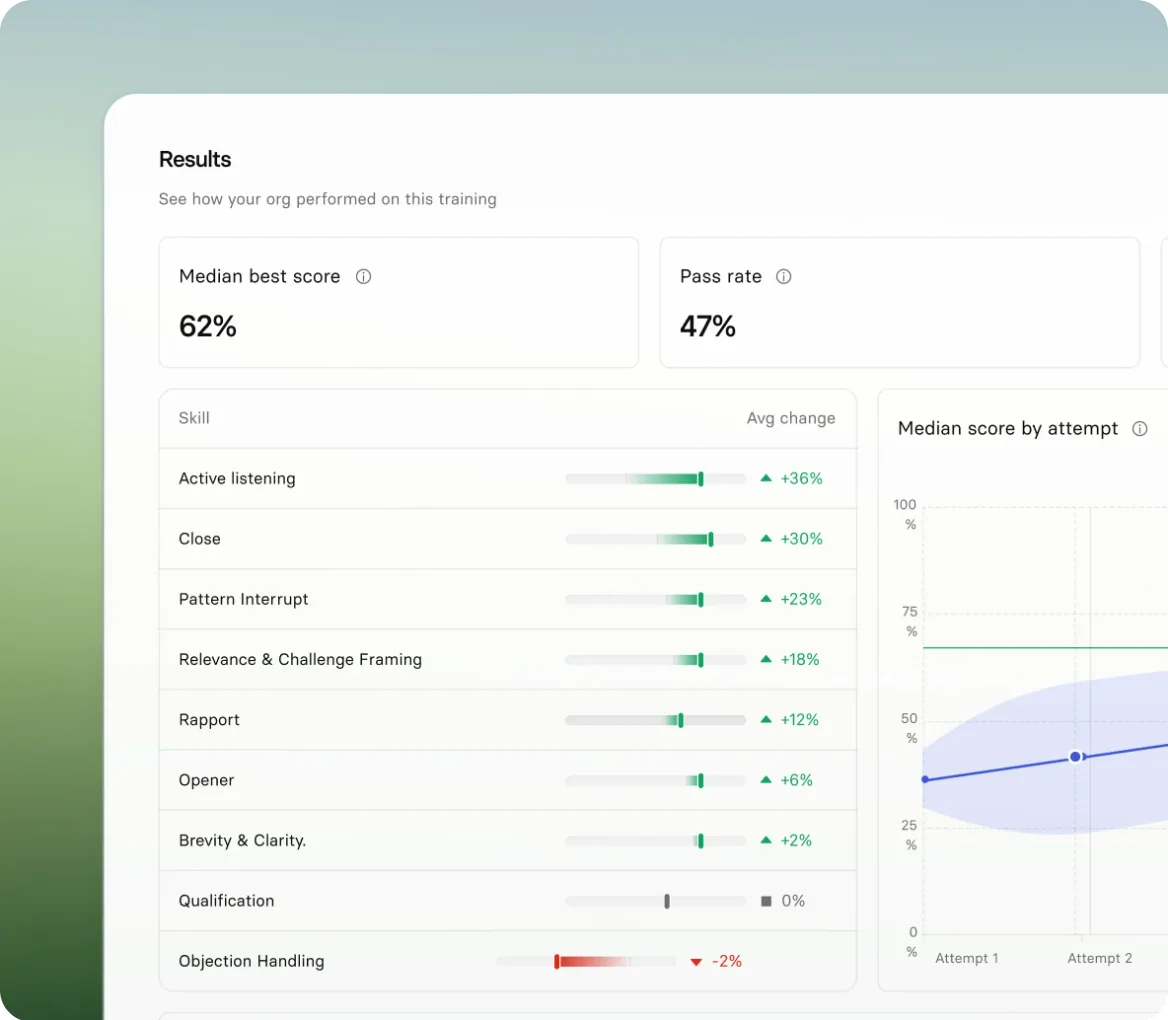Click info icon next to Median best score

tap(364, 276)
